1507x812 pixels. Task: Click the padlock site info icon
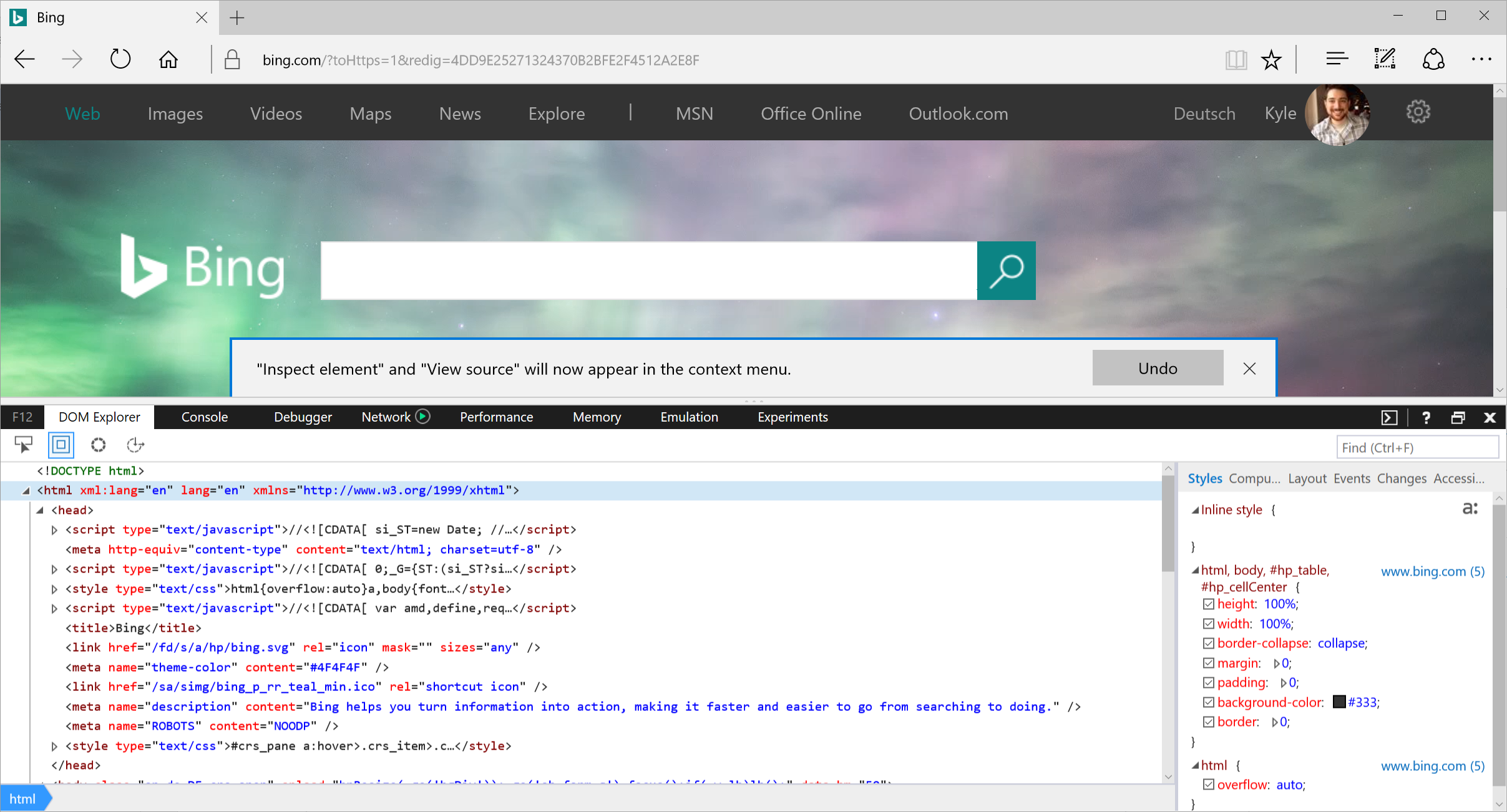232,60
